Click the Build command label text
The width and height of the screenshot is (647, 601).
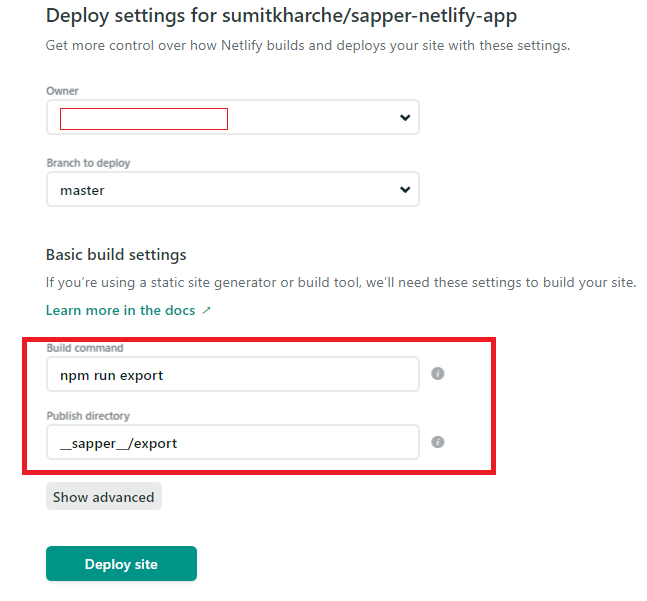pyautogui.click(x=85, y=348)
